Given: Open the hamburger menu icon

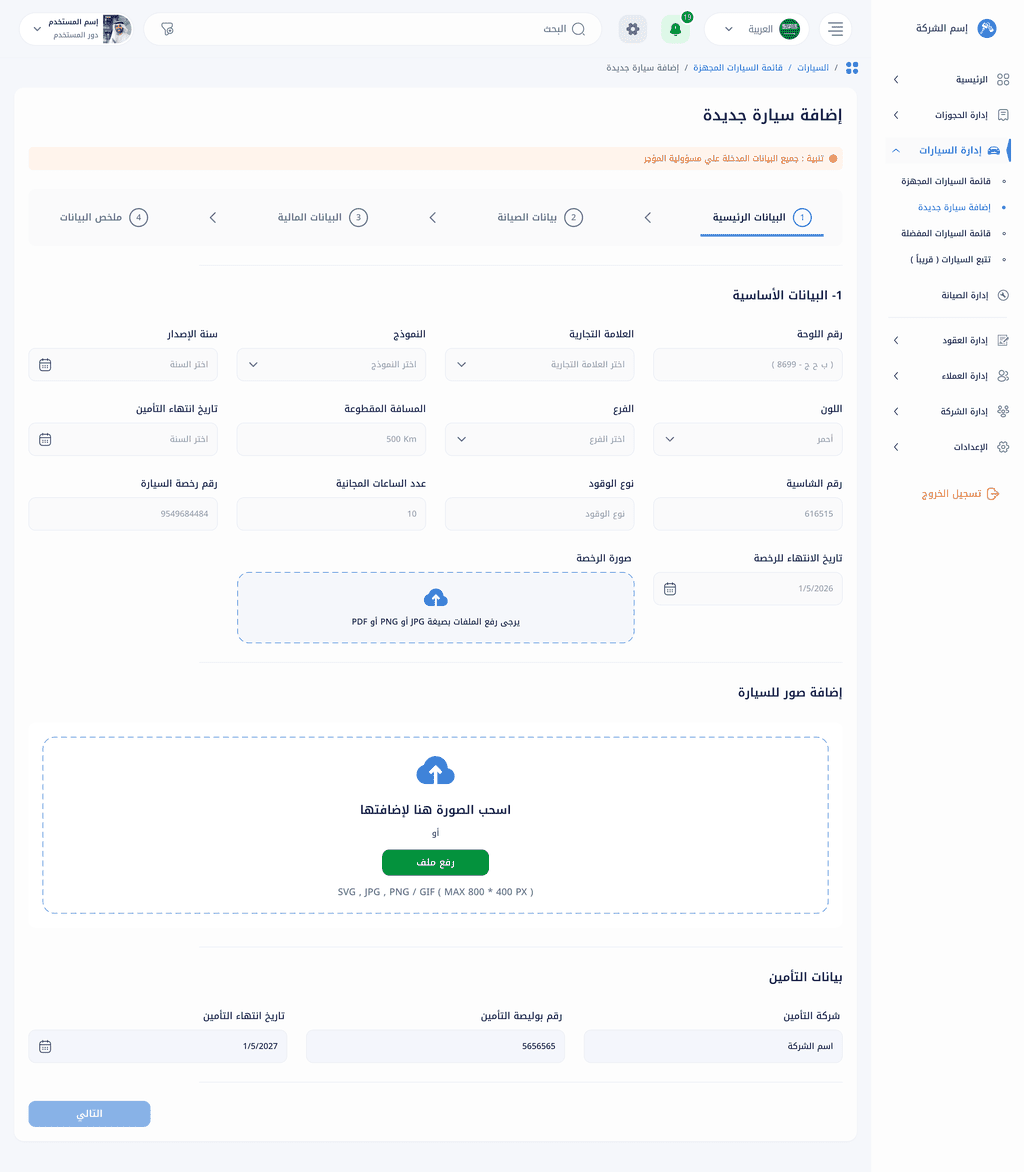Looking at the screenshot, I should [836, 29].
